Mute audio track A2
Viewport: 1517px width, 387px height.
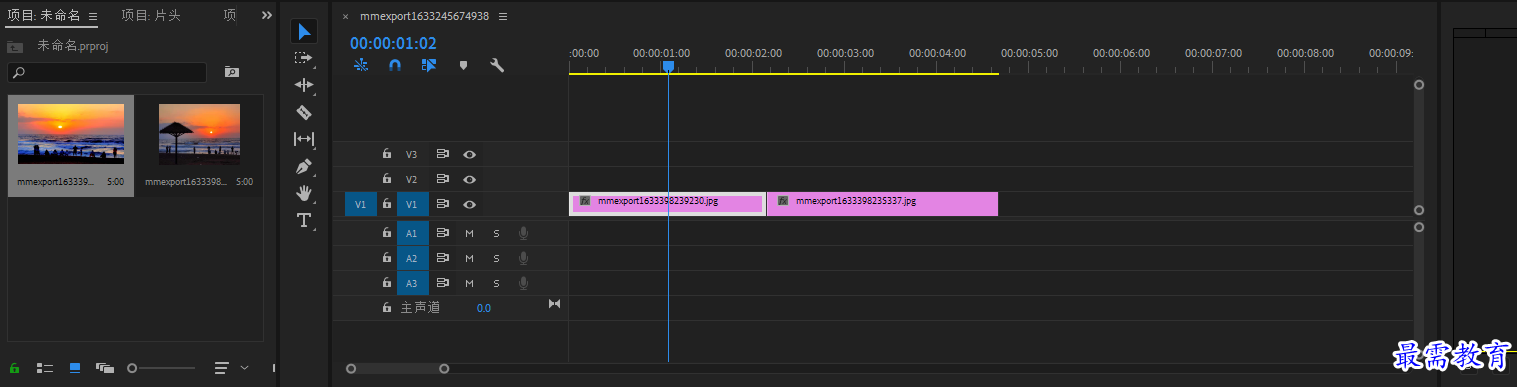[x=469, y=258]
